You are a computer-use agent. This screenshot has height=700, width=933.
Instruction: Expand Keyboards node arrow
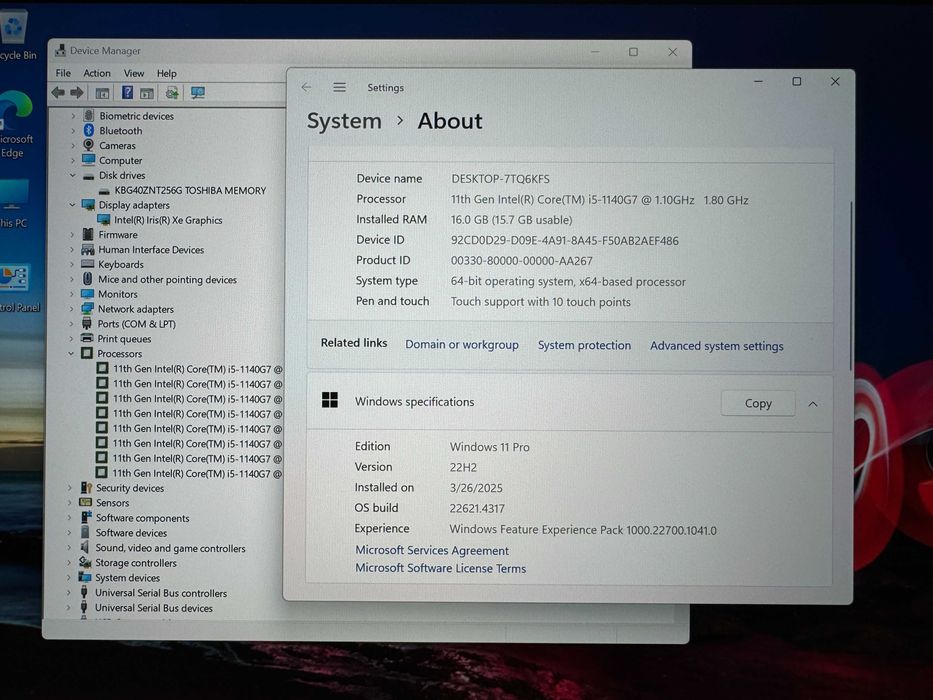tap(72, 264)
